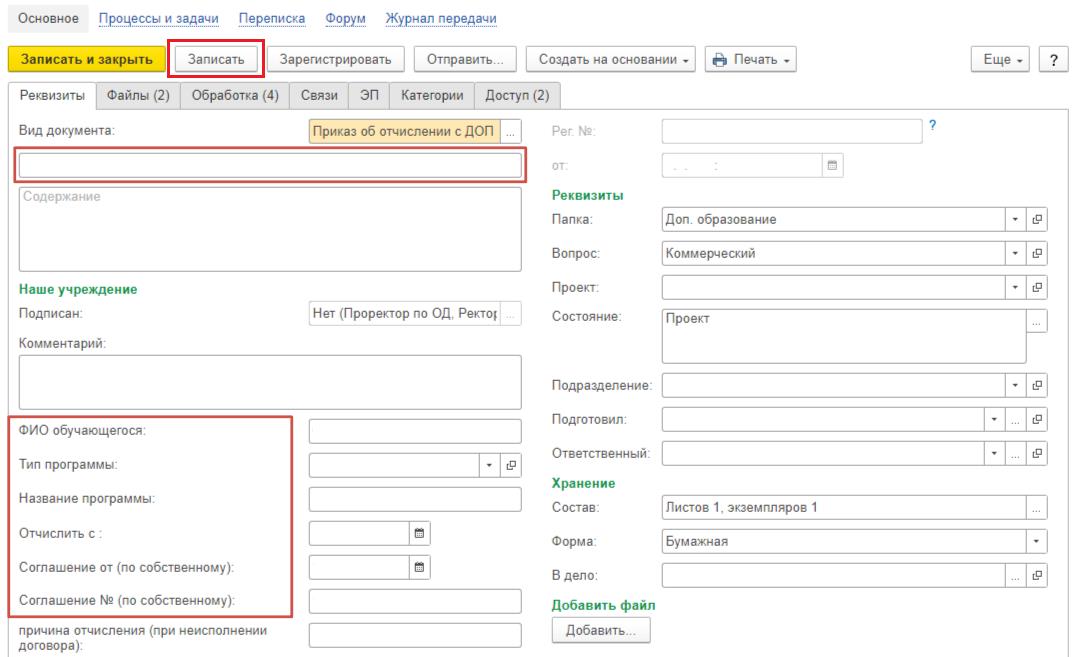Viewport: 1078px width, 657px height.
Task: Open the 'Тип программы' item in separate window
Action: [x=511, y=465]
